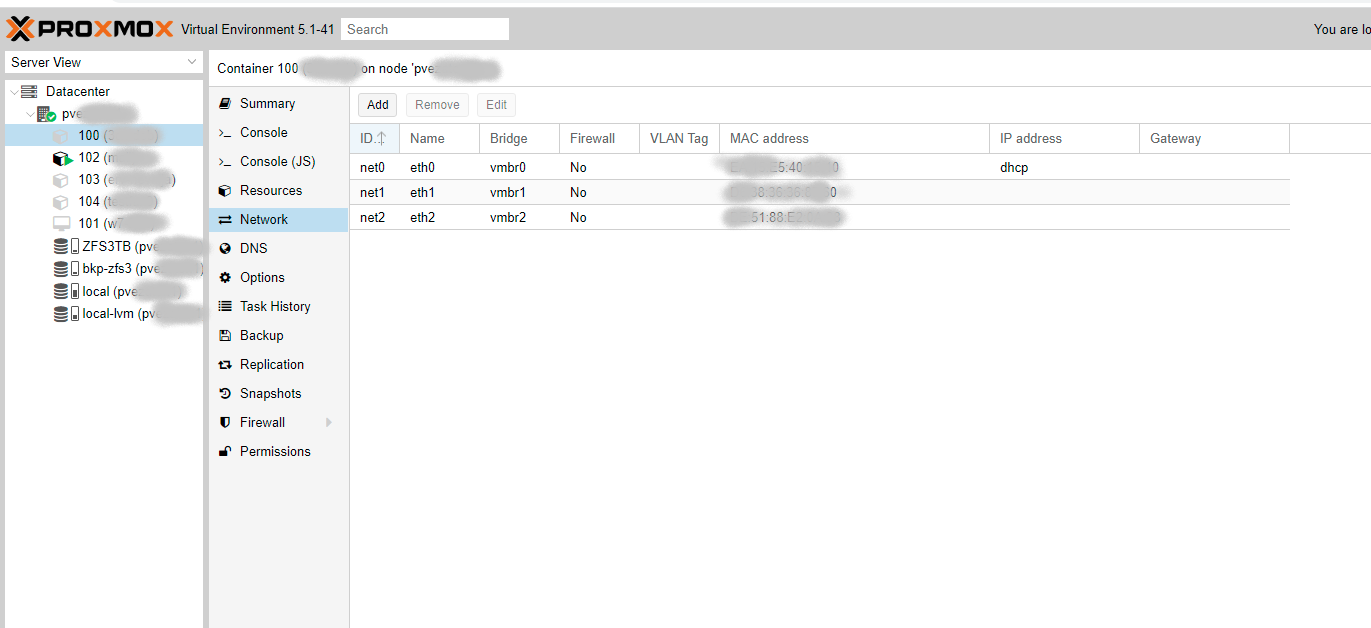The height and width of the screenshot is (628, 1371).
Task: Click the Proxmox logo icon
Action: (20, 29)
